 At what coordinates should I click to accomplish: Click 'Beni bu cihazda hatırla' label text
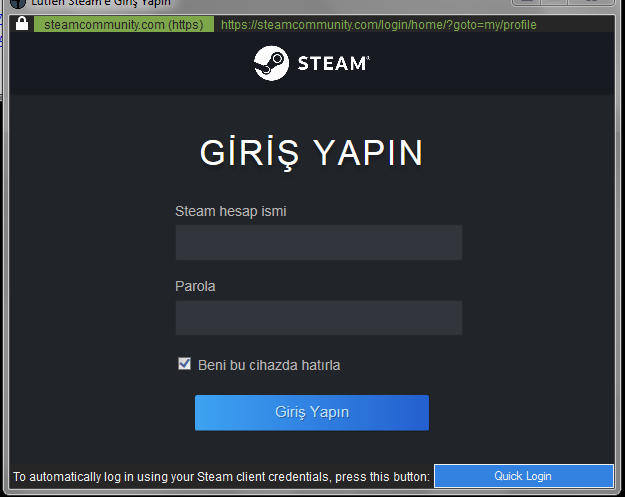(x=269, y=365)
